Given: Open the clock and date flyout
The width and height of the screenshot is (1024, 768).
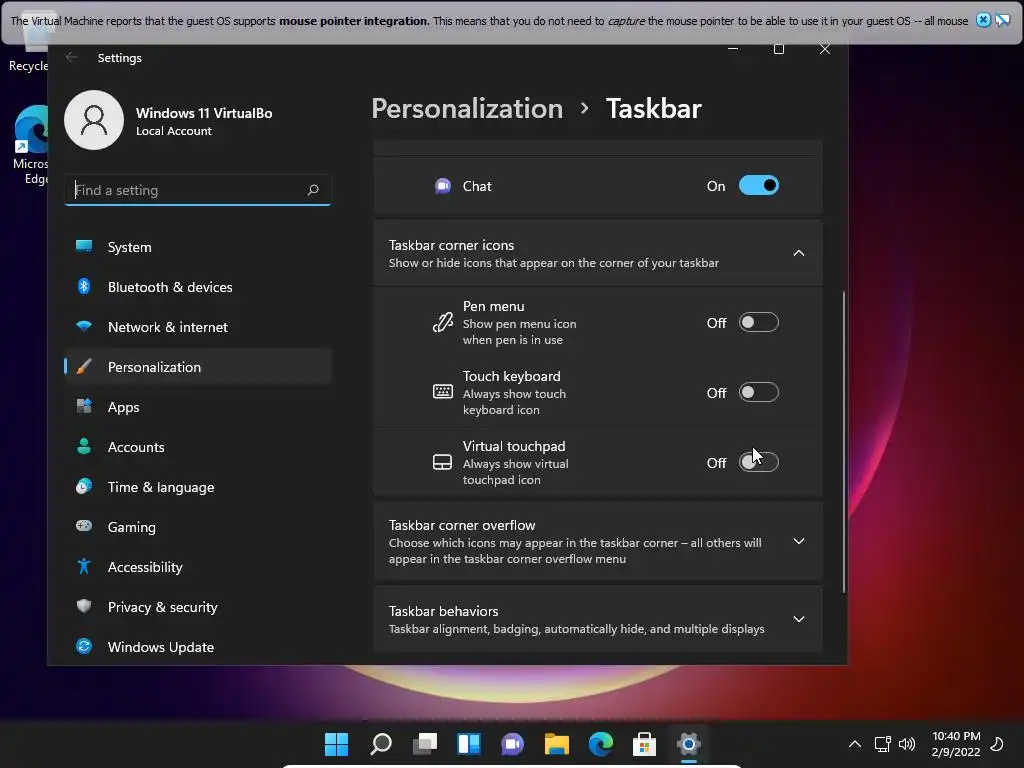Looking at the screenshot, I should point(956,744).
